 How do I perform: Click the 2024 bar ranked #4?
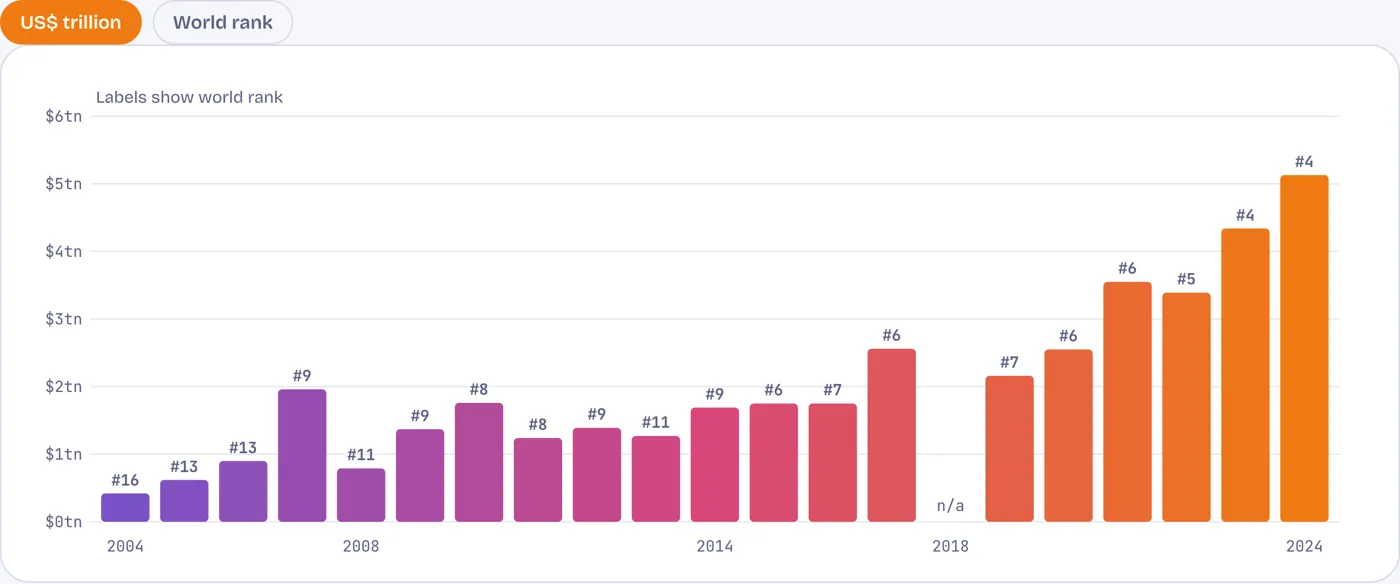[1304, 348]
